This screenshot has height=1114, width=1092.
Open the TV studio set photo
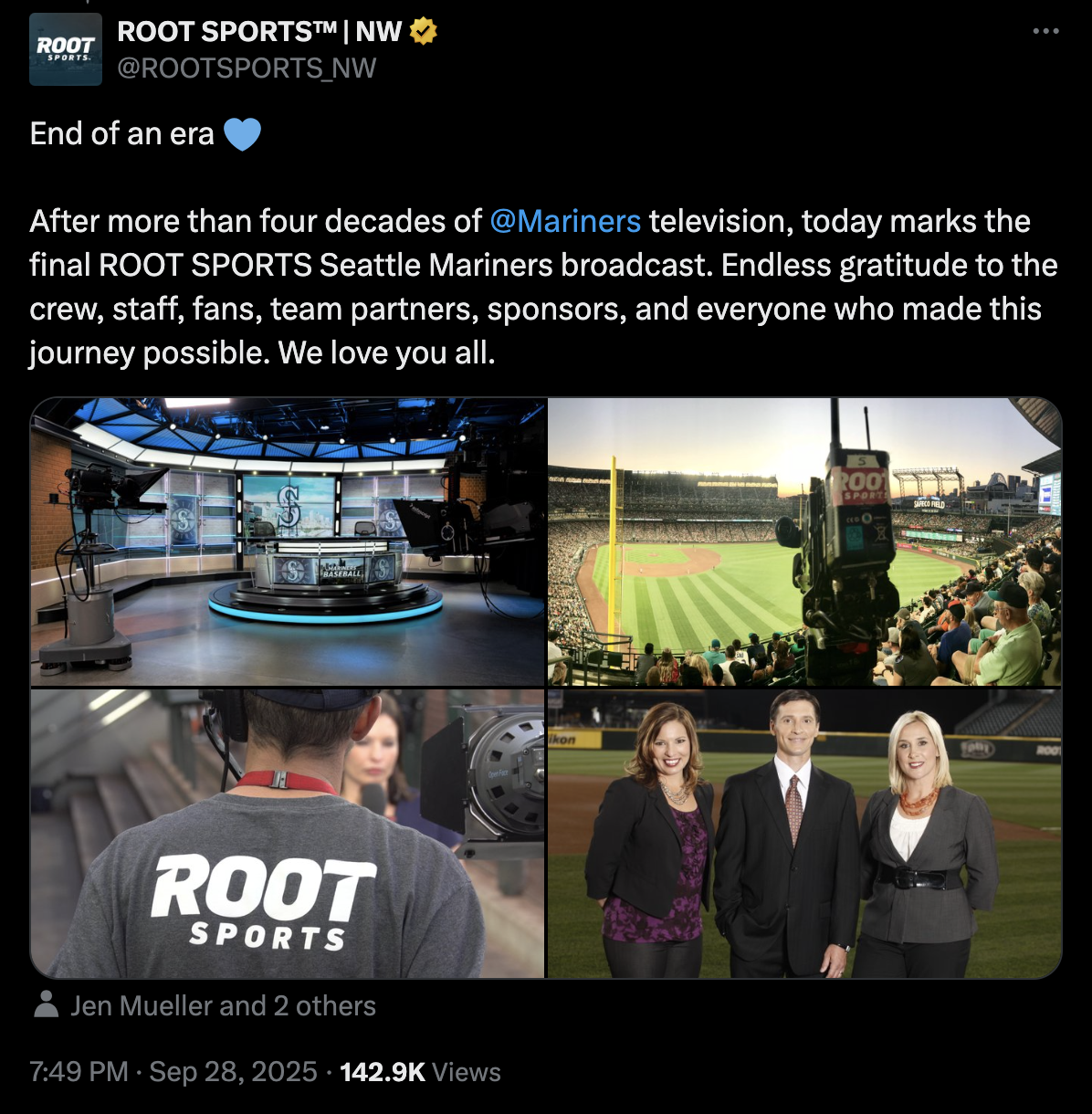[x=288, y=541]
